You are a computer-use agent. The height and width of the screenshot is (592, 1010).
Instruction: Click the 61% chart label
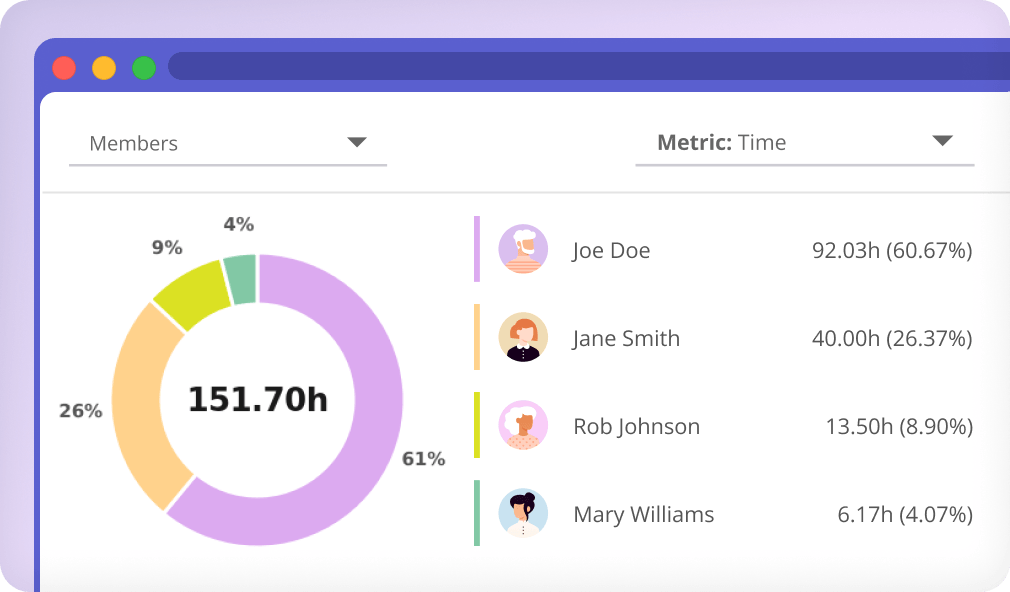(424, 459)
